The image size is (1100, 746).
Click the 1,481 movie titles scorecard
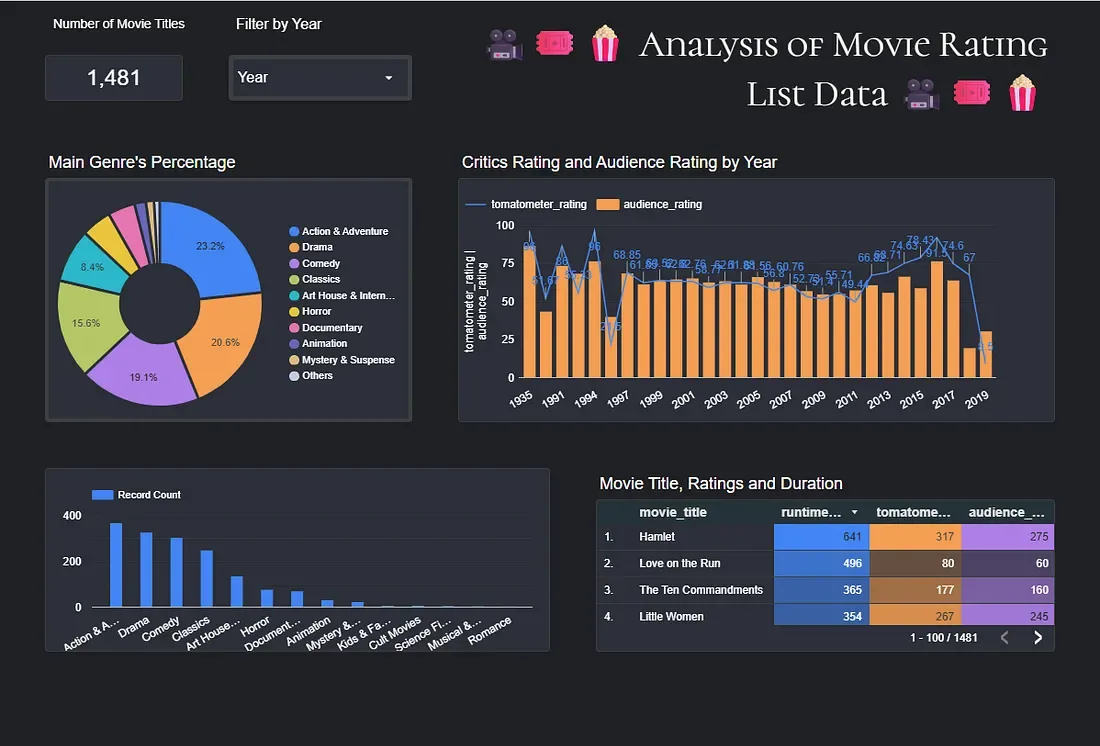[114, 78]
